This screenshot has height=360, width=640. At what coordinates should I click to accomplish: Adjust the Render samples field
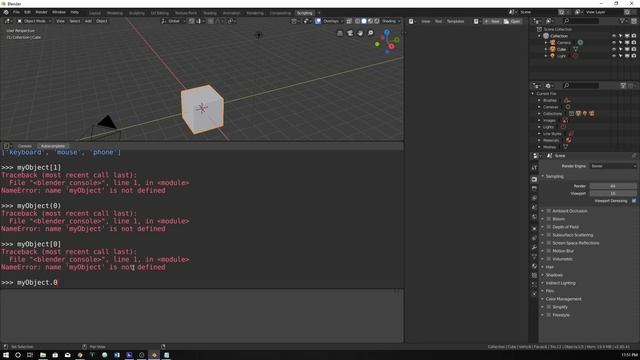[613, 186]
